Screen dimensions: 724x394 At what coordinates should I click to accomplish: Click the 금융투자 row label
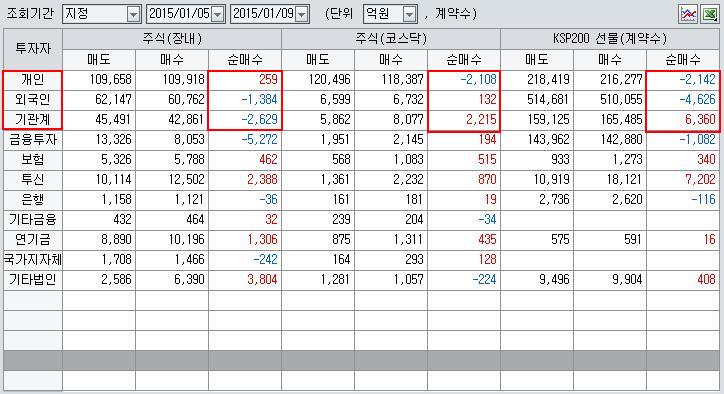(x=33, y=139)
